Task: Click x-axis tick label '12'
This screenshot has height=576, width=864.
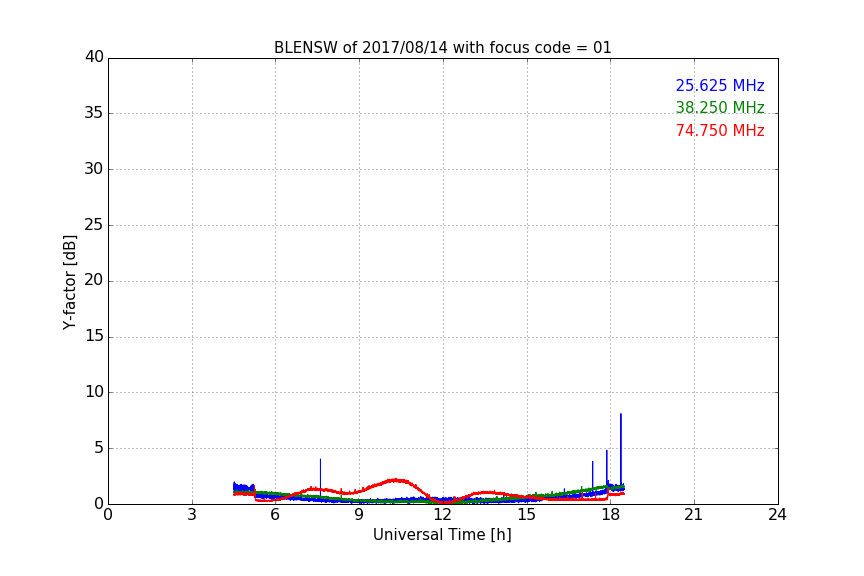Action: [x=442, y=515]
